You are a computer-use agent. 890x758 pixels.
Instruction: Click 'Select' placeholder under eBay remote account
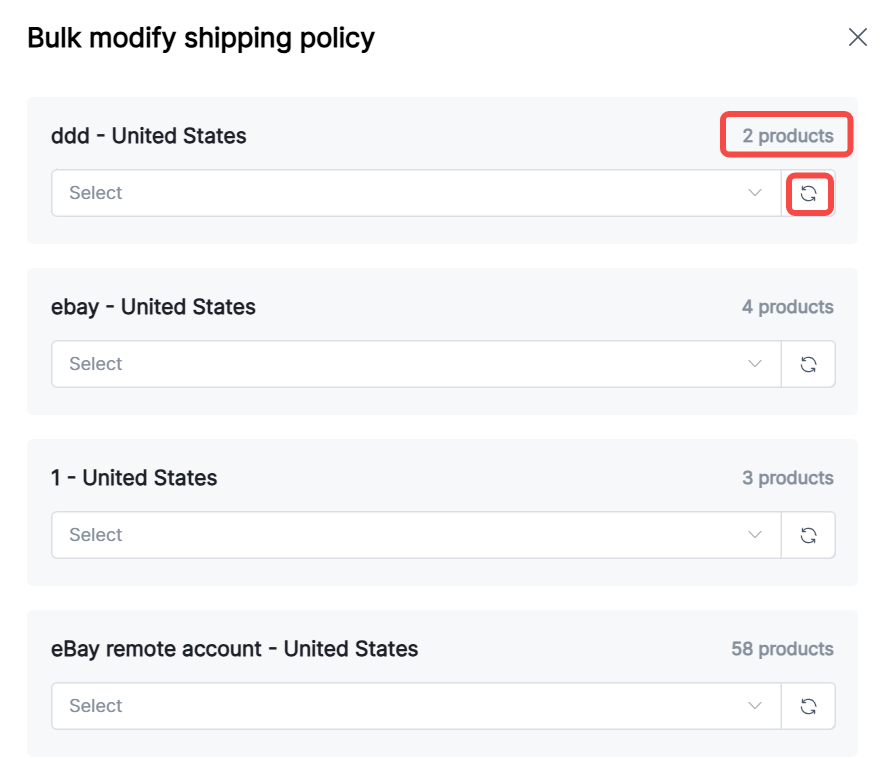point(96,706)
